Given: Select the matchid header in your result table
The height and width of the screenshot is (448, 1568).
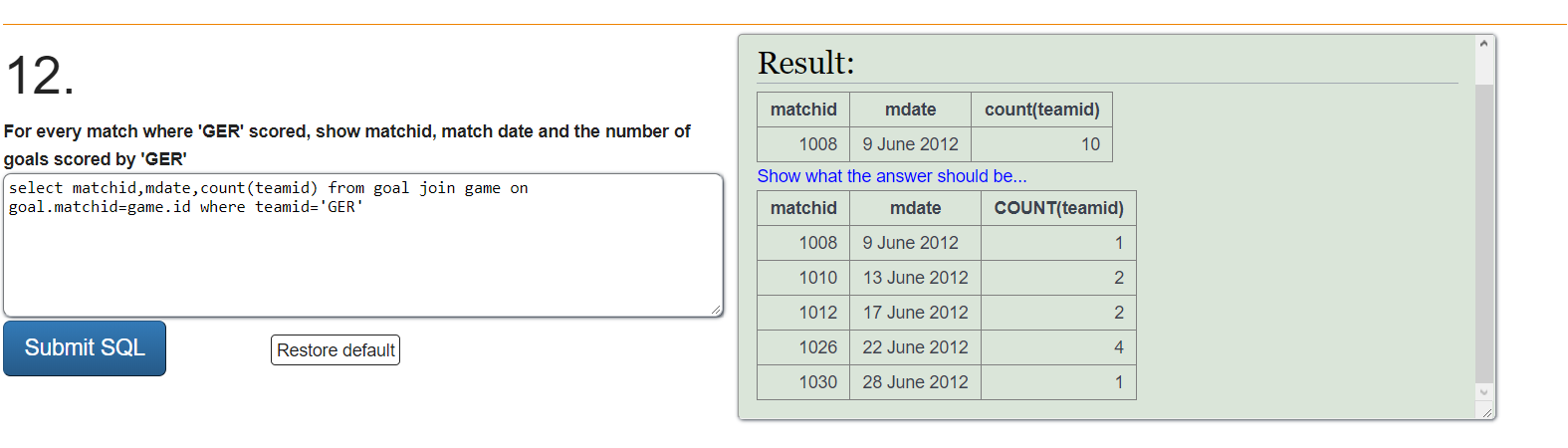Looking at the screenshot, I should tap(803, 110).
